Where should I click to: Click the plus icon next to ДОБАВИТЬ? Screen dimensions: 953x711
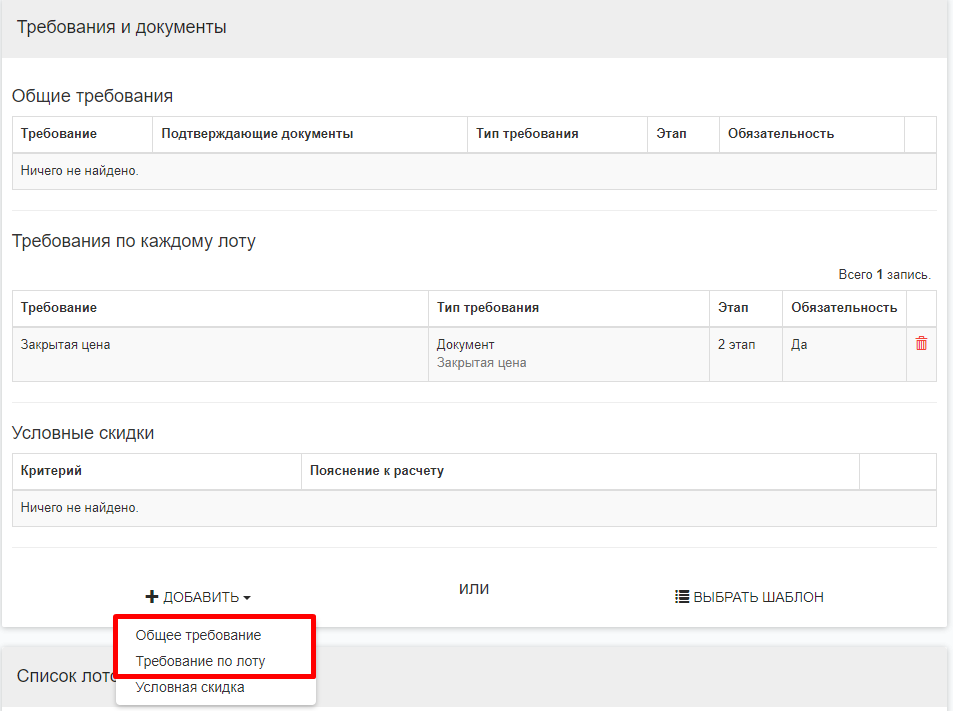[152, 597]
